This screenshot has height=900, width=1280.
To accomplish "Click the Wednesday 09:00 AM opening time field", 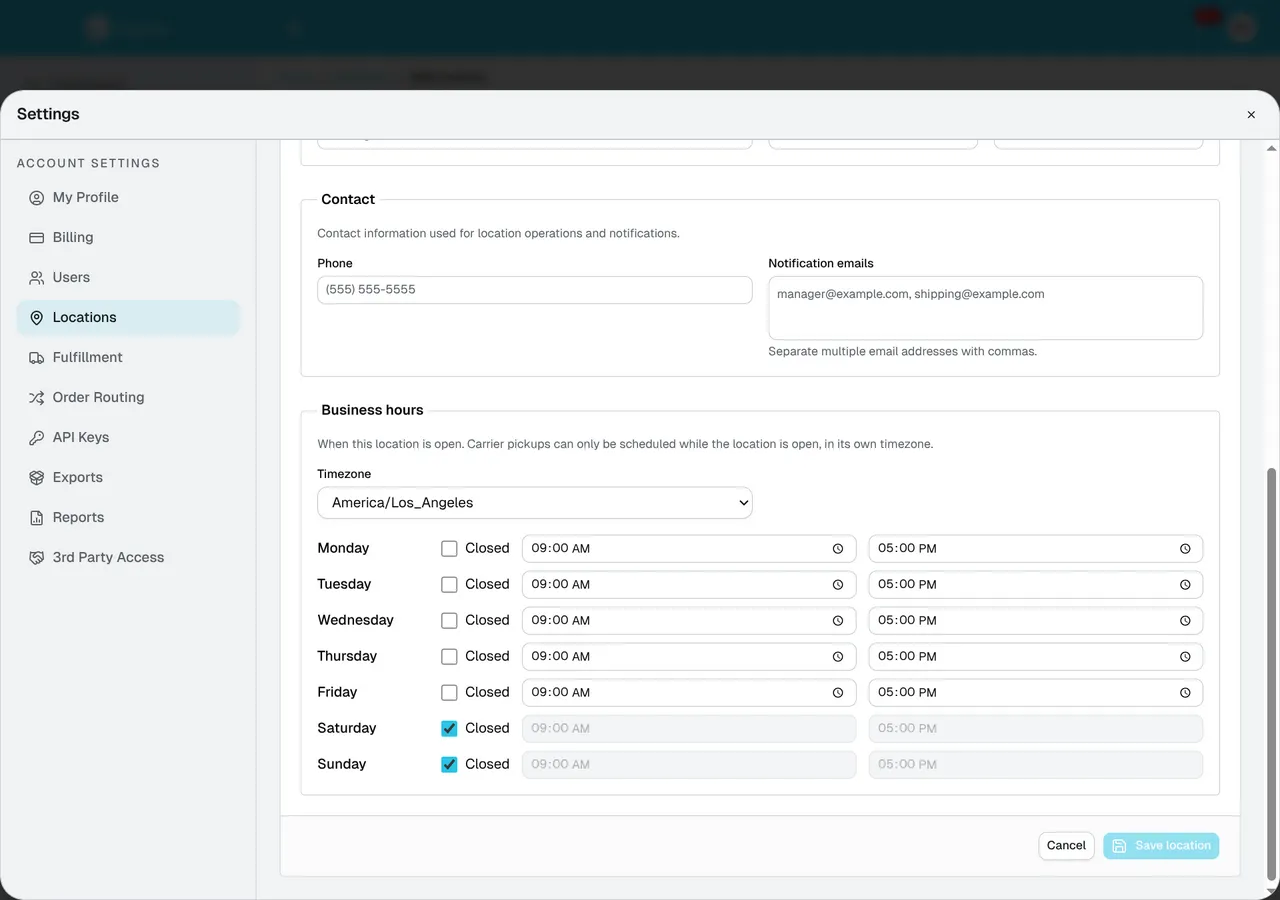I will click(x=689, y=621).
